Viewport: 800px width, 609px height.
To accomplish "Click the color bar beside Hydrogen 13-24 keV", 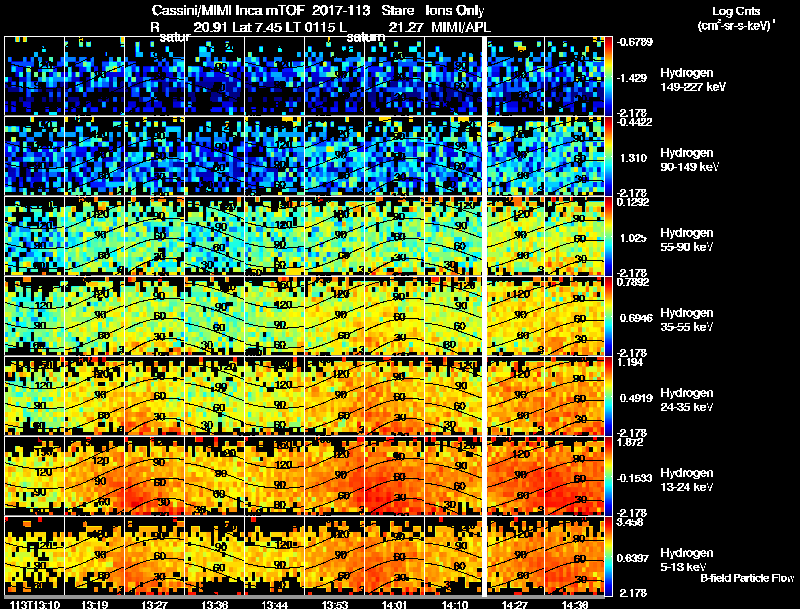I will point(608,476).
